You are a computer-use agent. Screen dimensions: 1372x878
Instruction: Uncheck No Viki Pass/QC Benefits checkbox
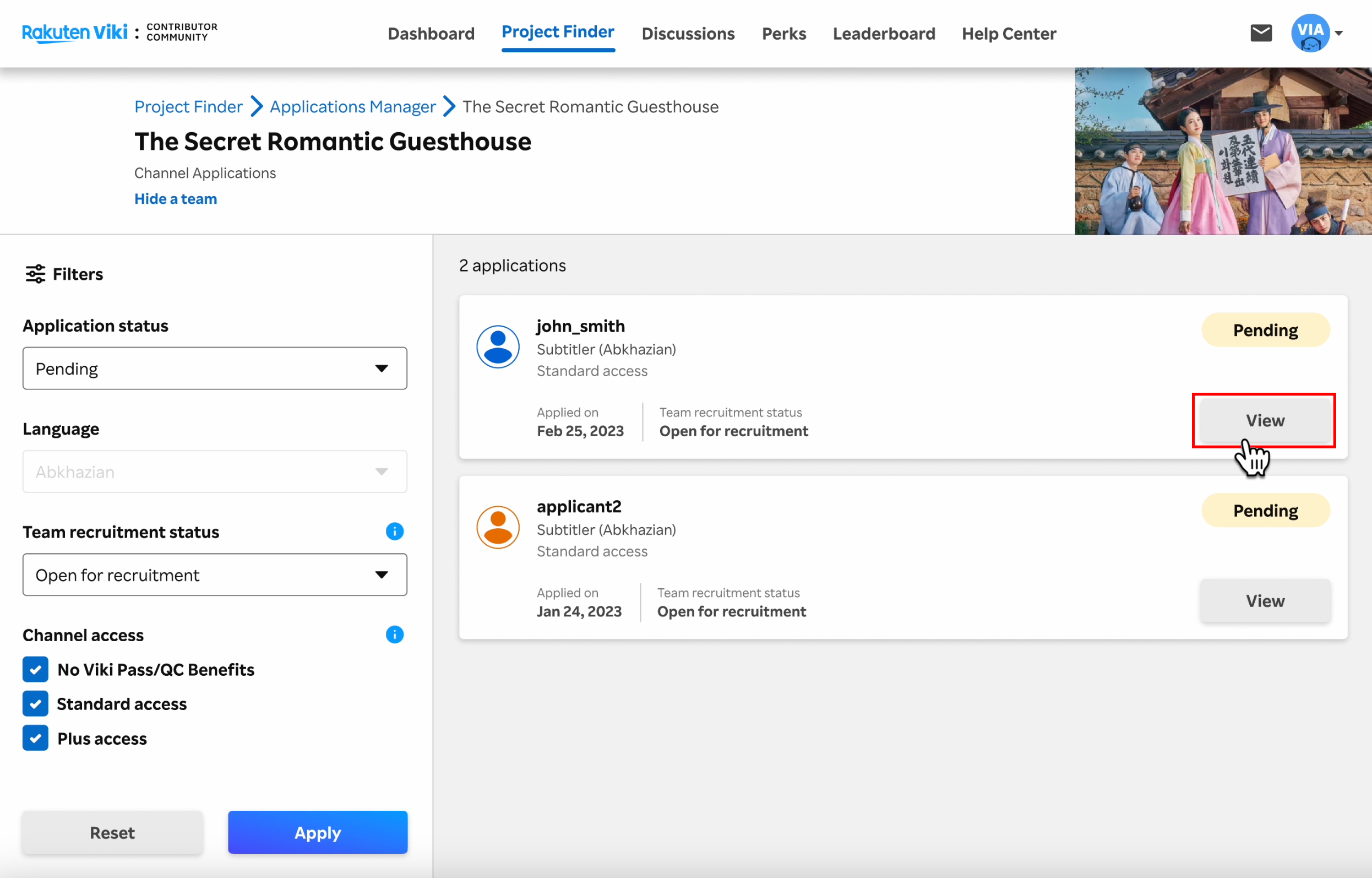pos(35,669)
